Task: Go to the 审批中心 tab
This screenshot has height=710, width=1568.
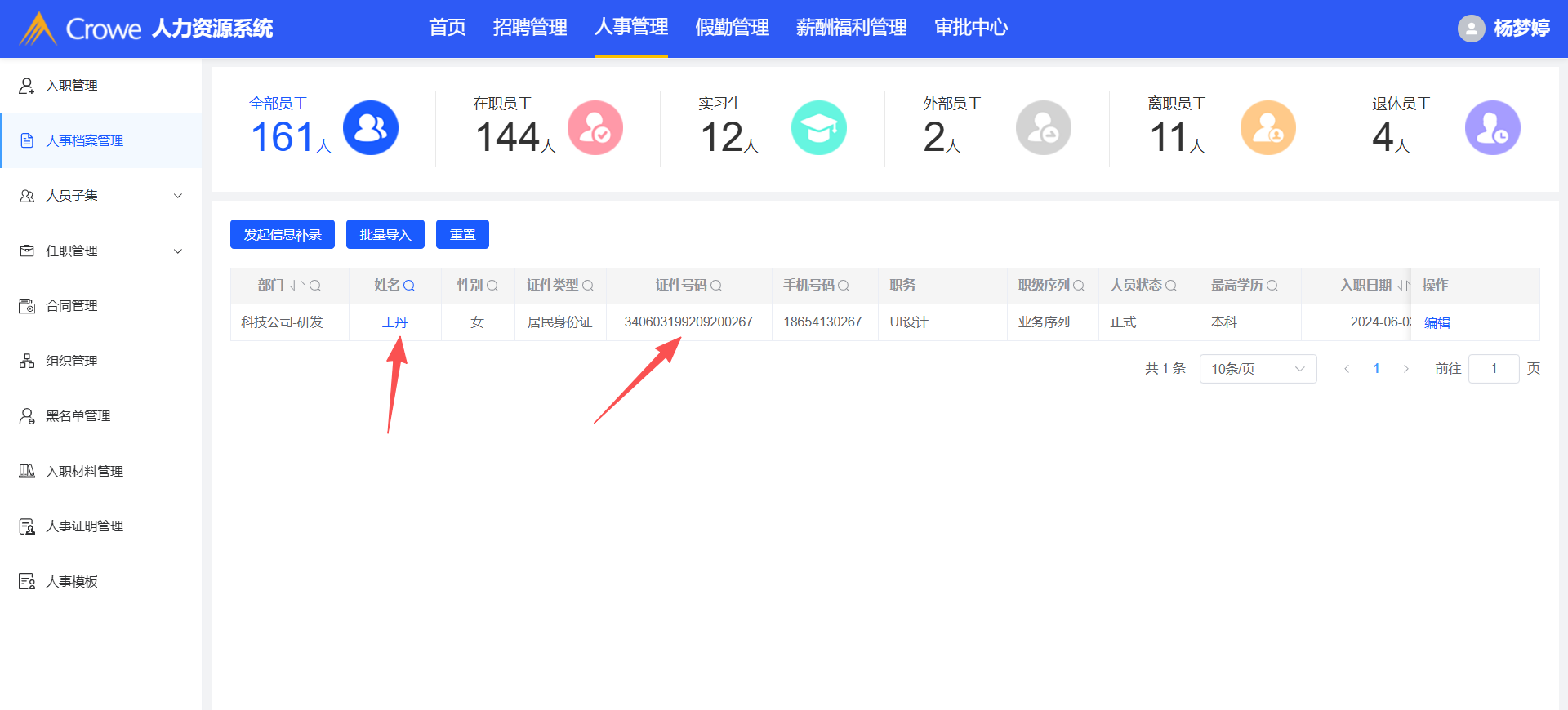Action: click(971, 28)
